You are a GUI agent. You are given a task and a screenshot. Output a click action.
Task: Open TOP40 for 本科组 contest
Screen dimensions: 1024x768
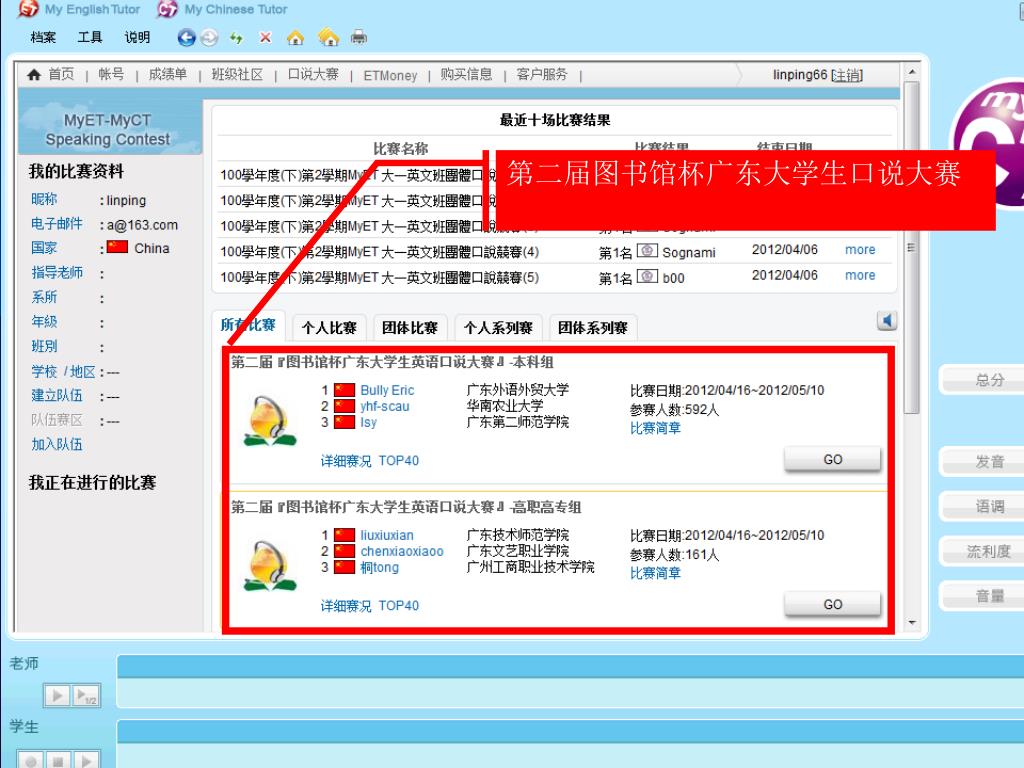click(399, 461)
